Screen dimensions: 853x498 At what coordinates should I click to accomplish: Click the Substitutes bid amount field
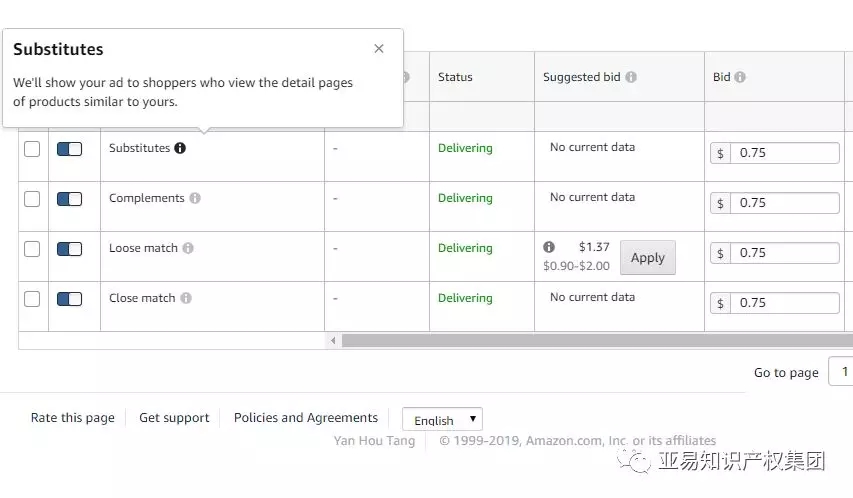(784, 153)
